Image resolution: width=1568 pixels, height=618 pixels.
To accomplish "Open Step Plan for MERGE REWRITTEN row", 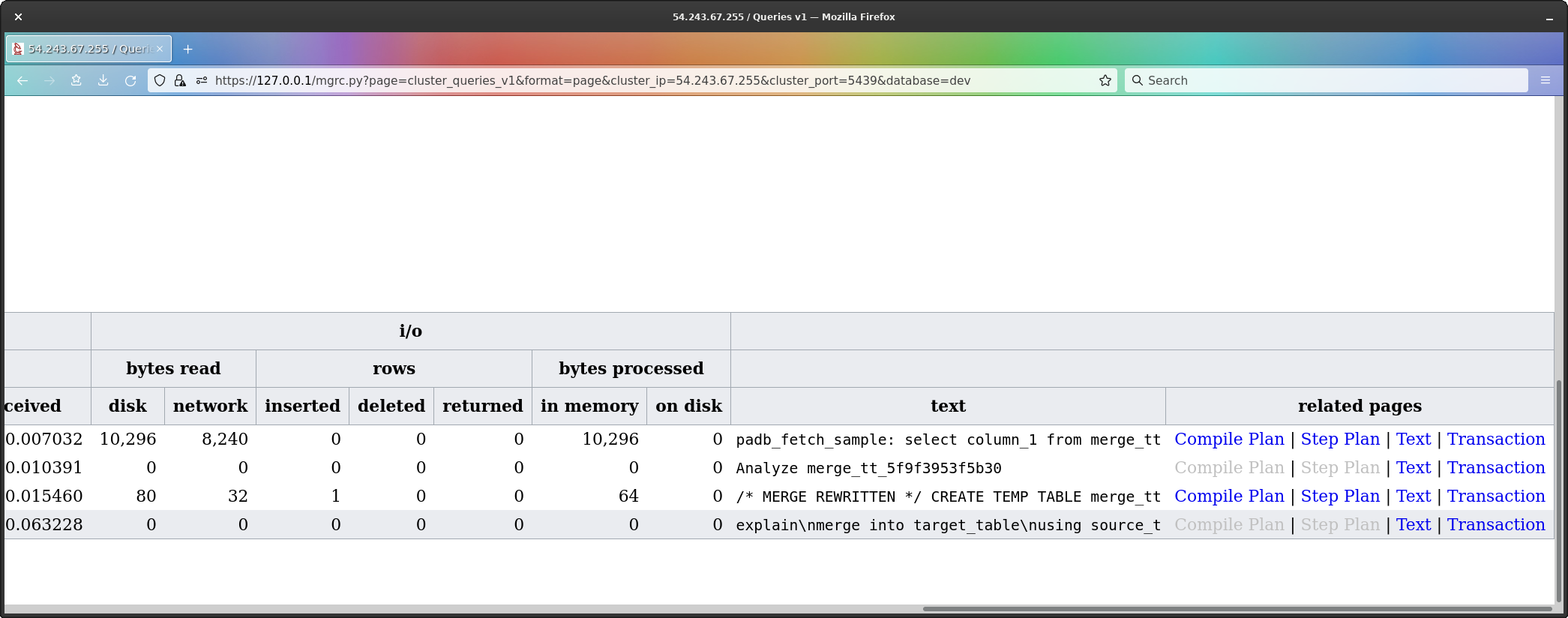I will point(1340,496).
